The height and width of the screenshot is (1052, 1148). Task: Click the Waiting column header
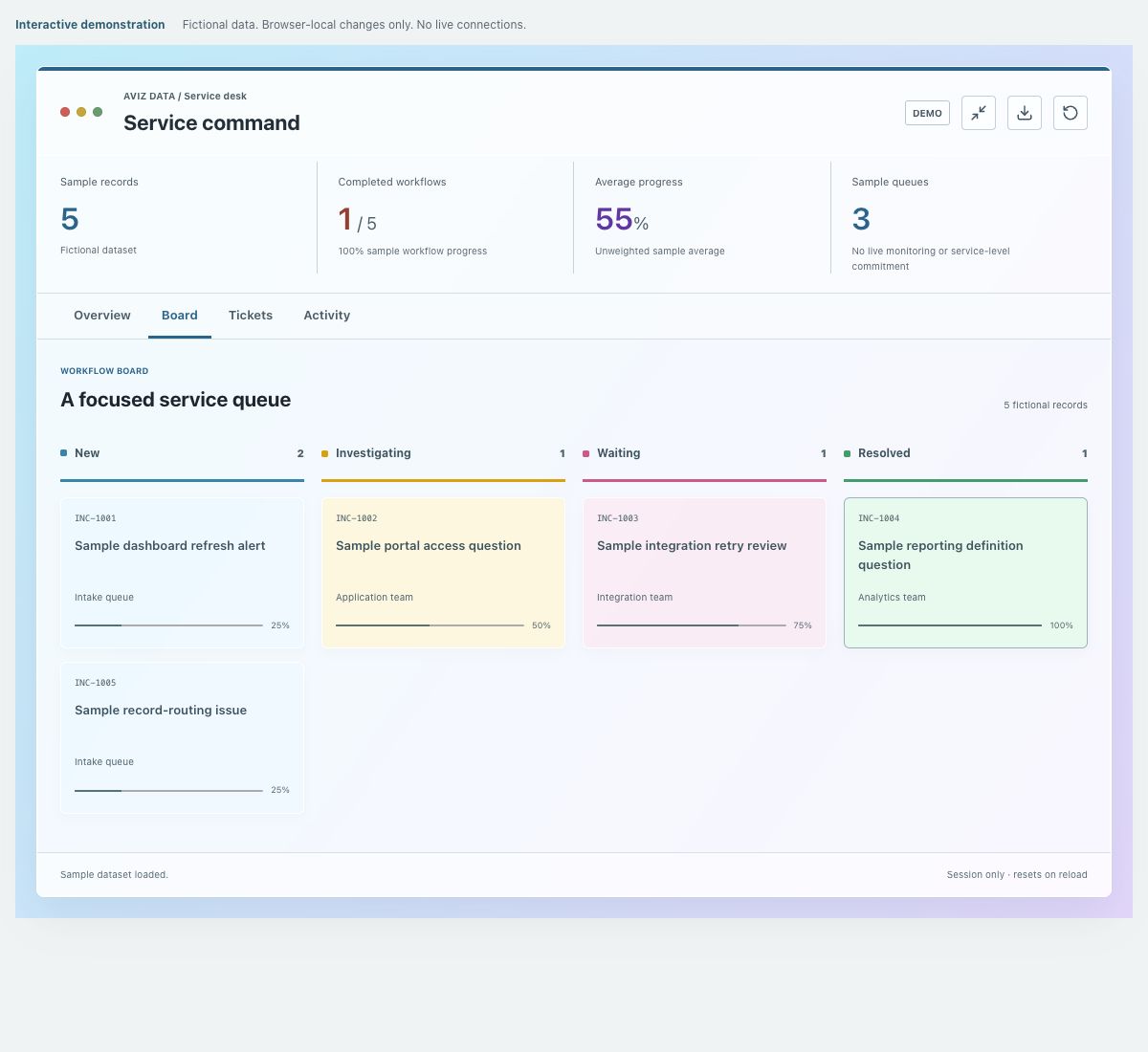coord(704,453)
